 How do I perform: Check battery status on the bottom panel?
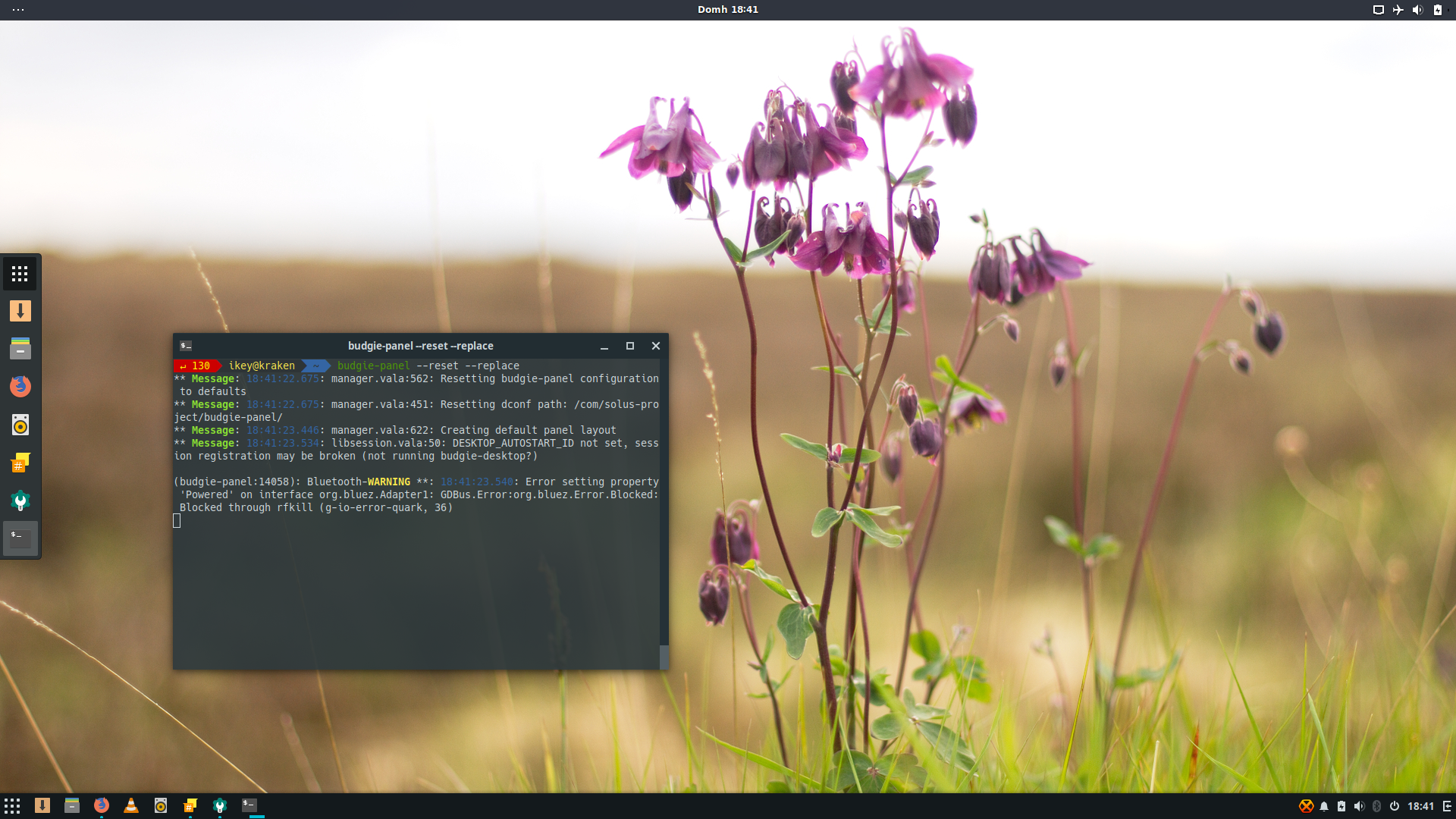1341,806
